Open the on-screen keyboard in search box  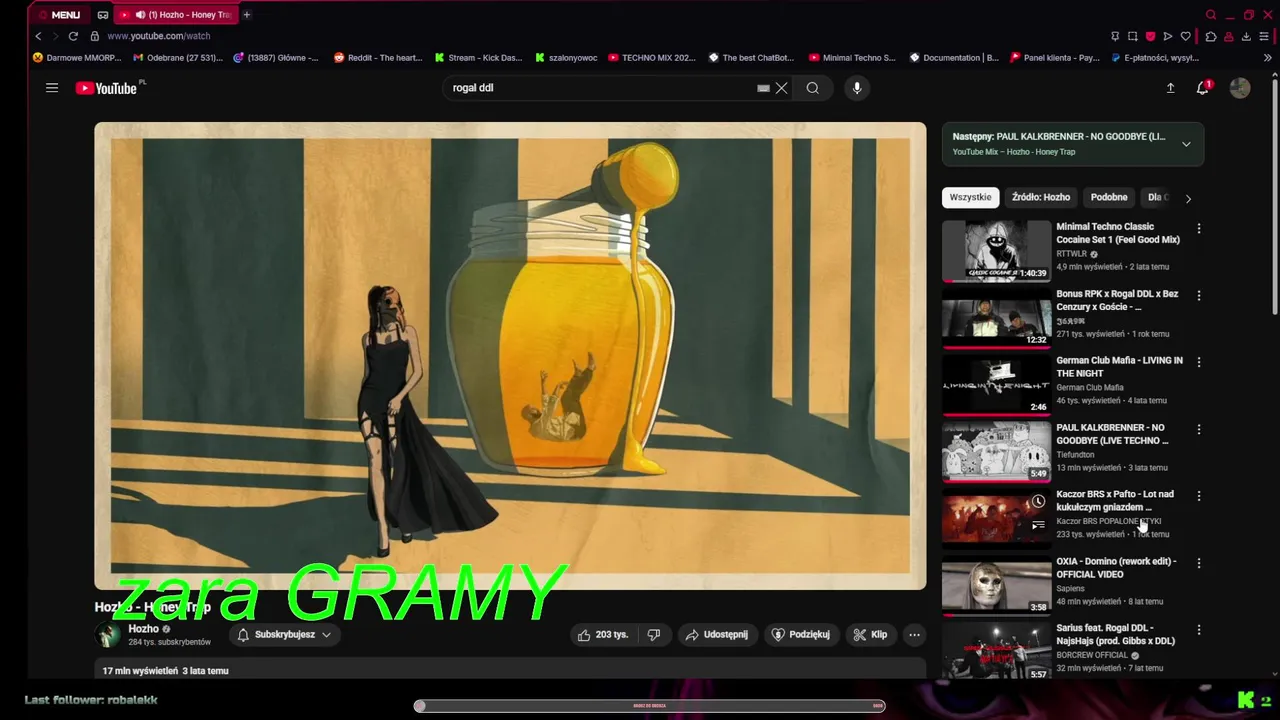click(763, 88)
